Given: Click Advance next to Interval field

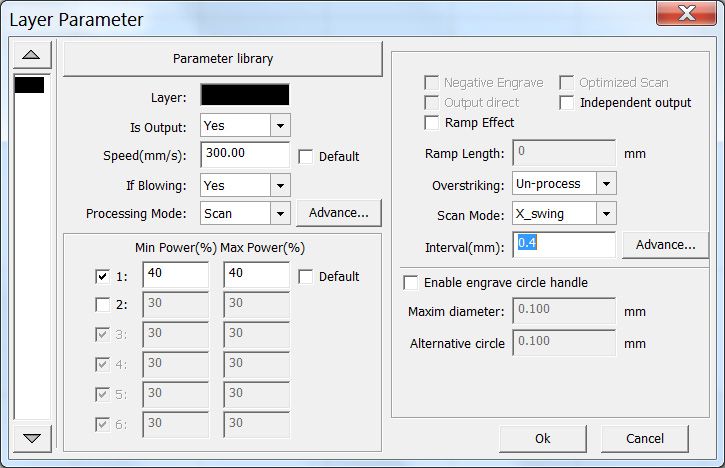Looking at the screenshot, I should tap(665, 245).
